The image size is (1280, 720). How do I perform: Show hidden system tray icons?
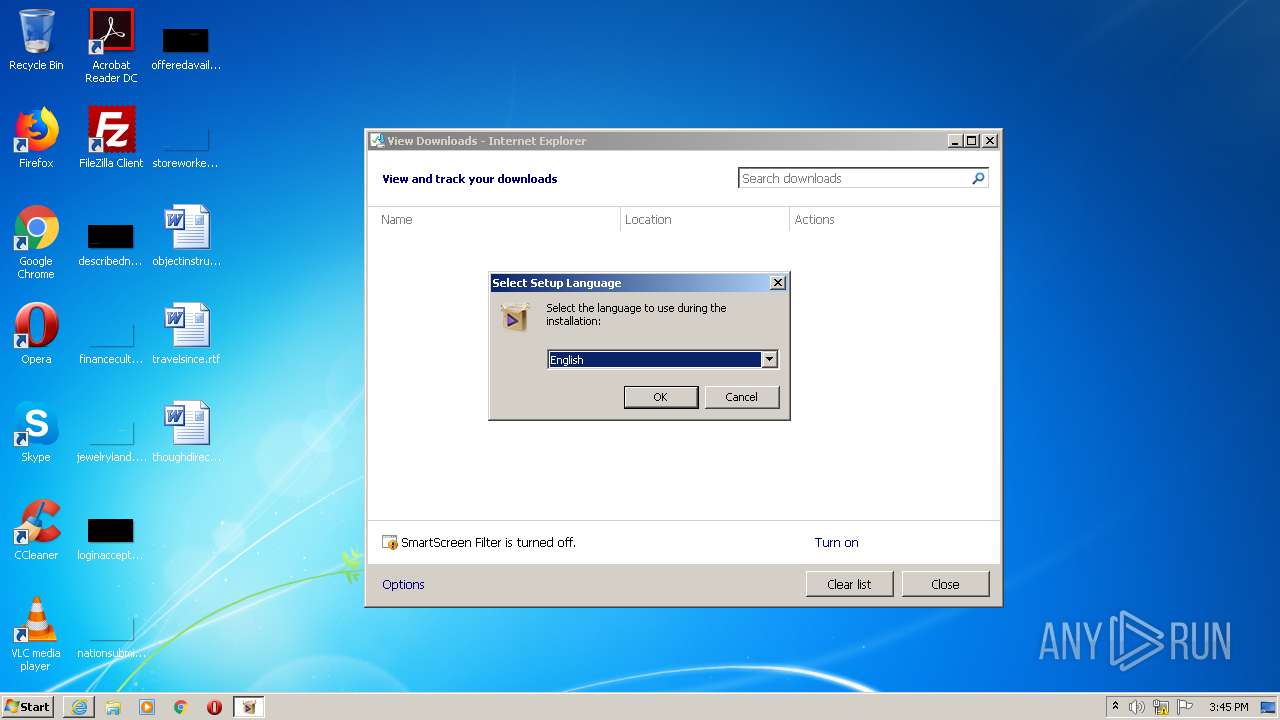pyautogui.click(x=1115, y=707)
